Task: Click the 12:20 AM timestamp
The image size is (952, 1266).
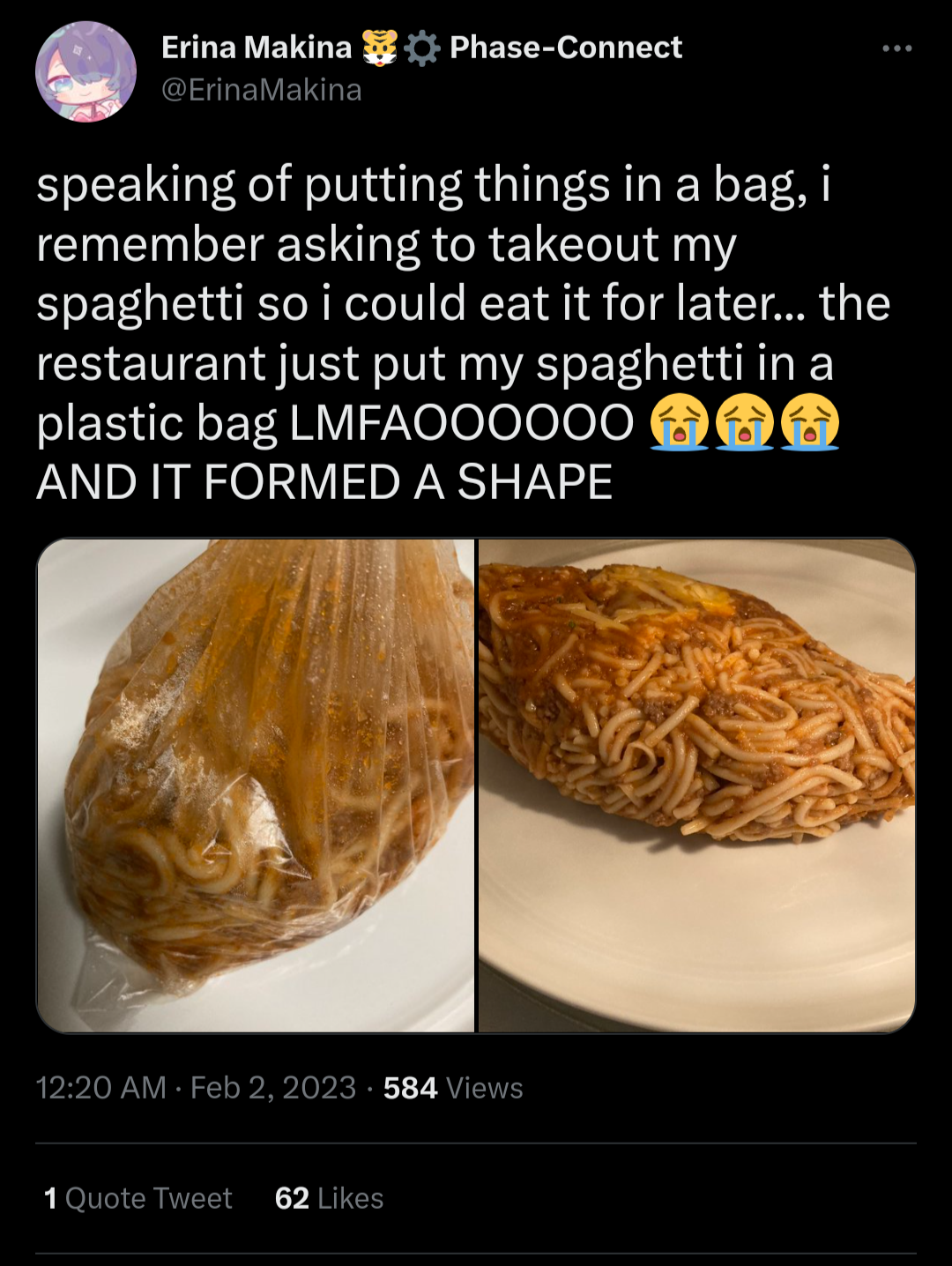Action: 101,1087
